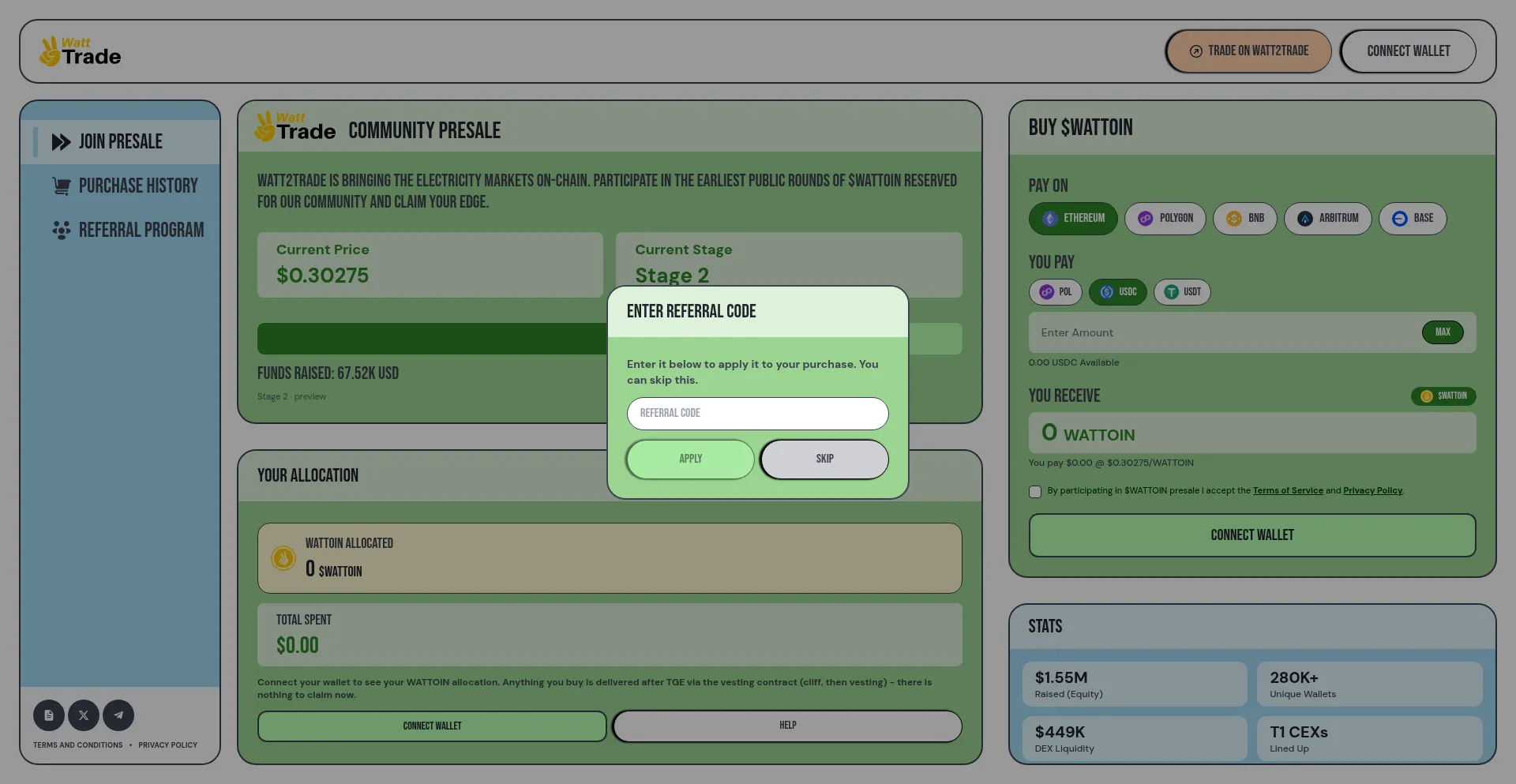Skip the referral code dialog
This screenshot has height=784, width=1516.
tap(824, 460)
